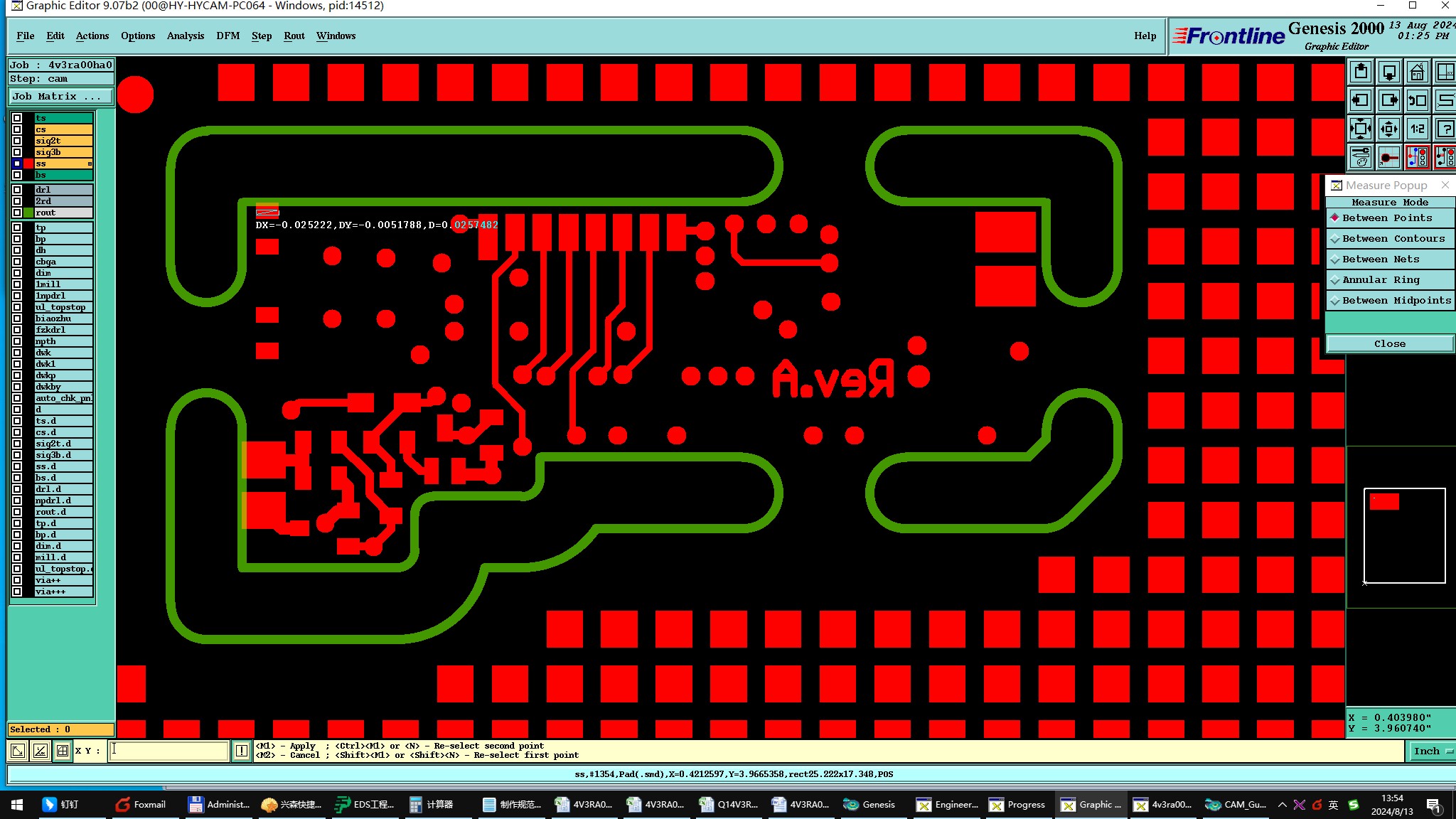Click the angle coordinate mode icon
This screenshot has height=819, width=1456.
(x=40, y=751)
